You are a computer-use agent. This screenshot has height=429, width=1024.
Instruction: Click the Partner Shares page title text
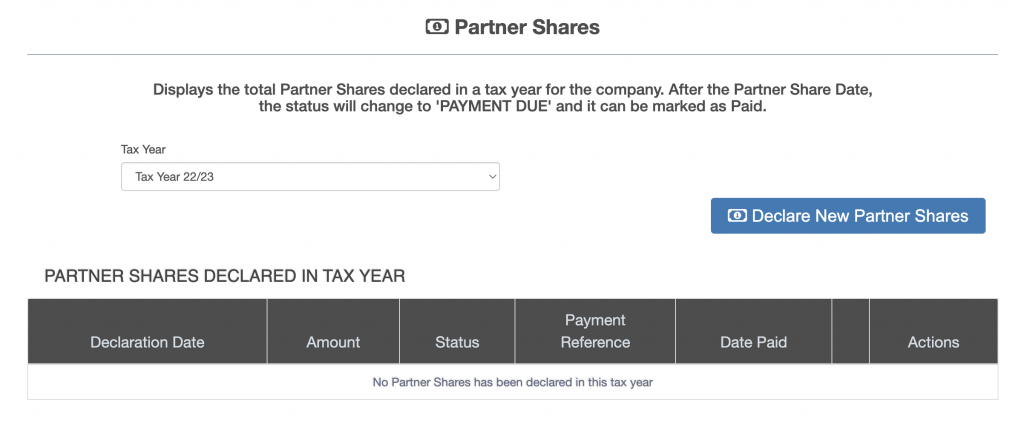527,27
